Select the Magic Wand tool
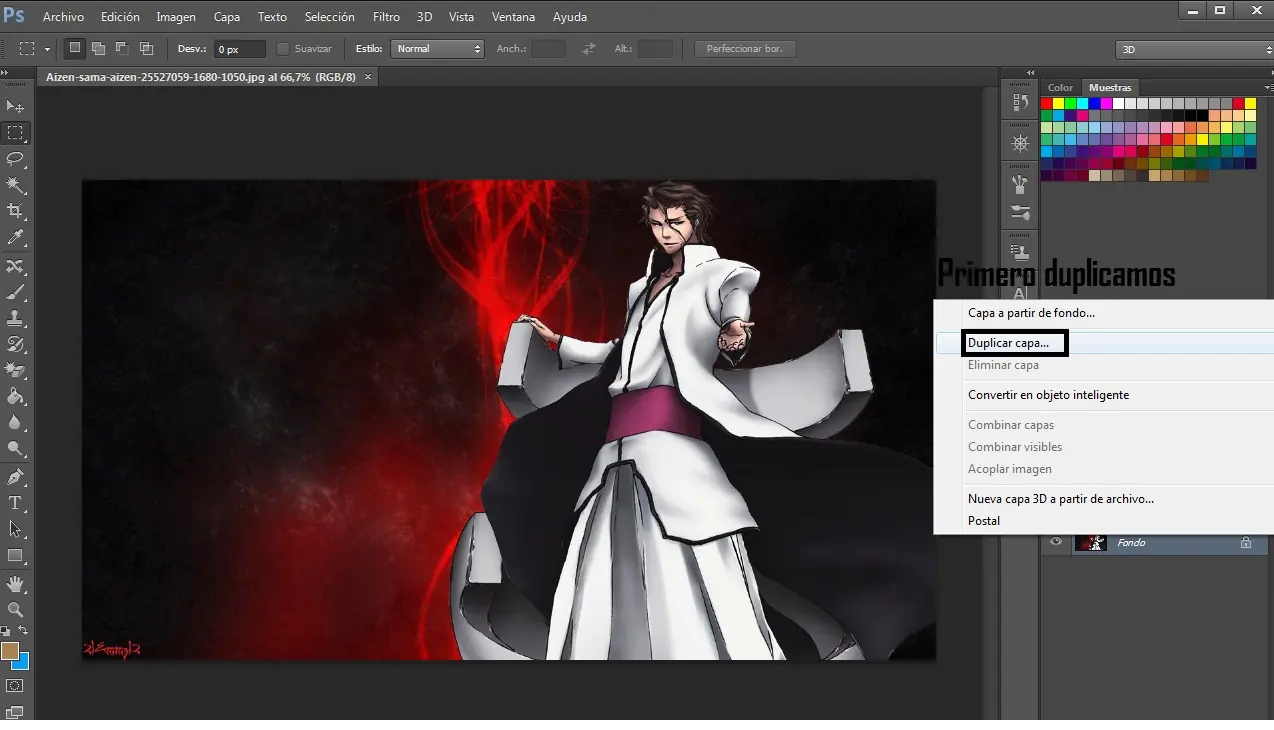Image resolution: width=1274 pixels, height=730 pixels. [x=15, y=185]
